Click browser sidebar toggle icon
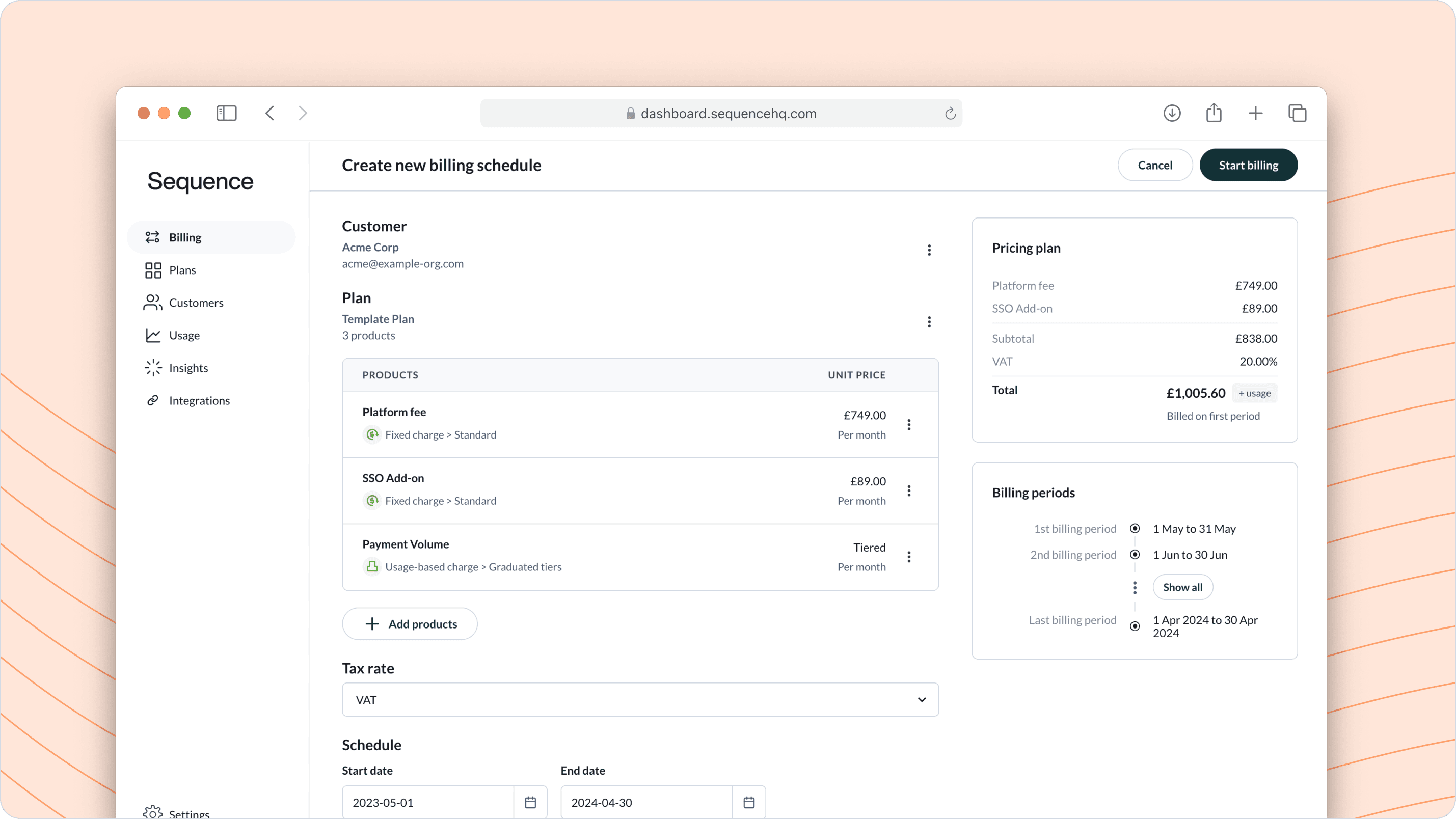The width and height of the screenshot is (1456, 819). point(226,113)
